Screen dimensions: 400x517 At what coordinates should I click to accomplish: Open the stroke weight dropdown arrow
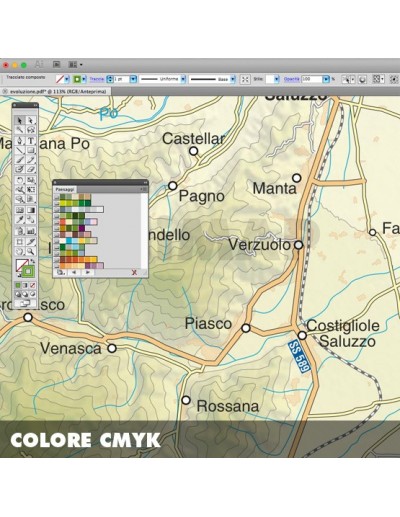click(133, 79)
